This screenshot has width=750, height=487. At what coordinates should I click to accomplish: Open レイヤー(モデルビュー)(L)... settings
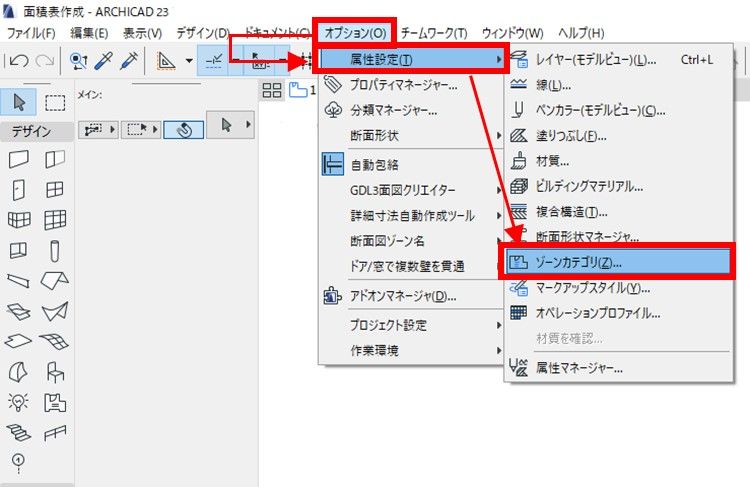coord(618,60)
